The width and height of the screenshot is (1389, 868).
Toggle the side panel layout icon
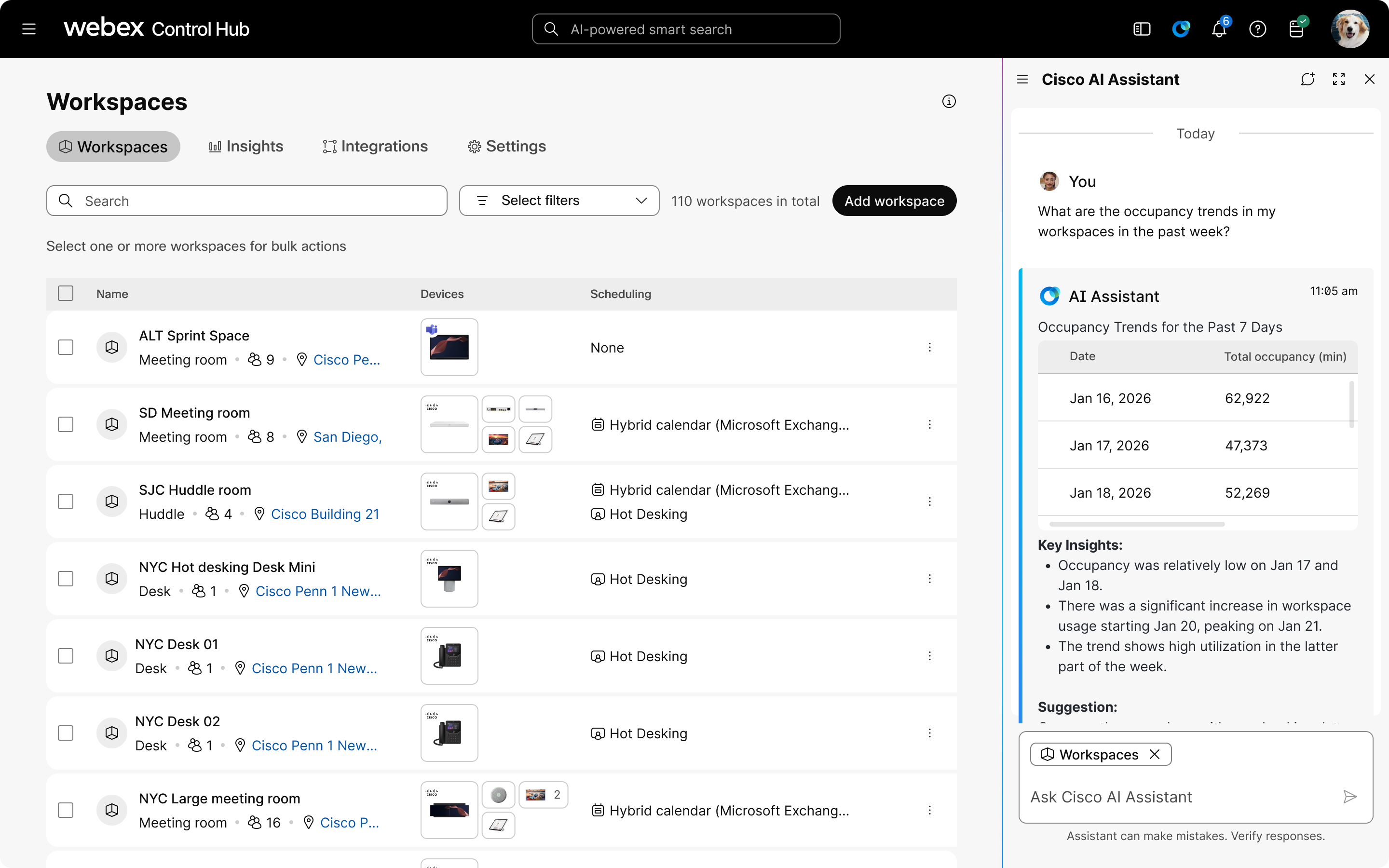pos(1142,29)
